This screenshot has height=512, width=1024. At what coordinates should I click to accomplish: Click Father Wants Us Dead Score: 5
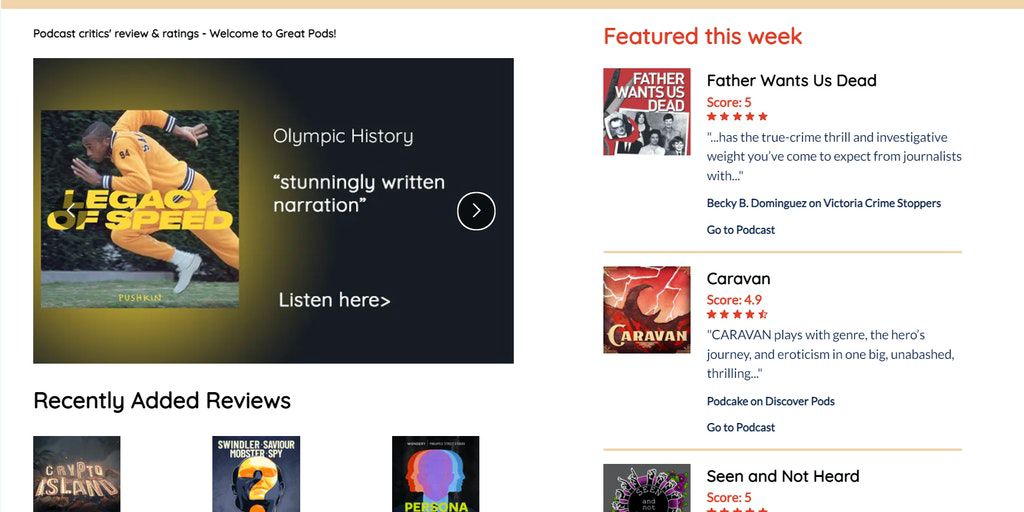729,103
